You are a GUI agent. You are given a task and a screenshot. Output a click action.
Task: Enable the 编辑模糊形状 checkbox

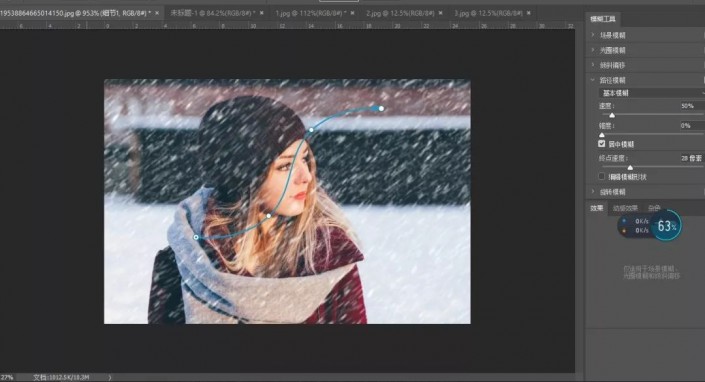pyautogui.click(x=602, y=177)
